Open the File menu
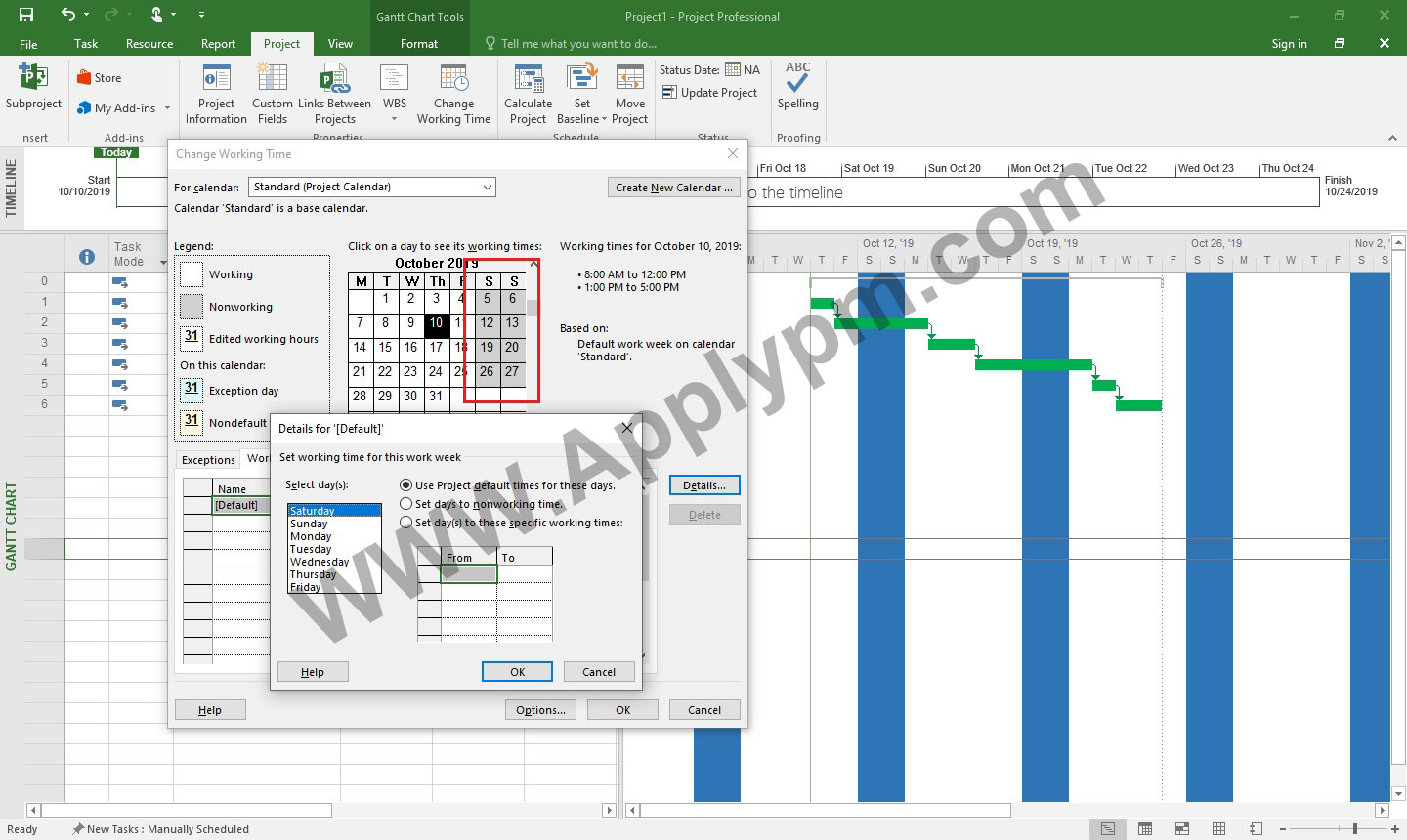 tap(28, 44)
